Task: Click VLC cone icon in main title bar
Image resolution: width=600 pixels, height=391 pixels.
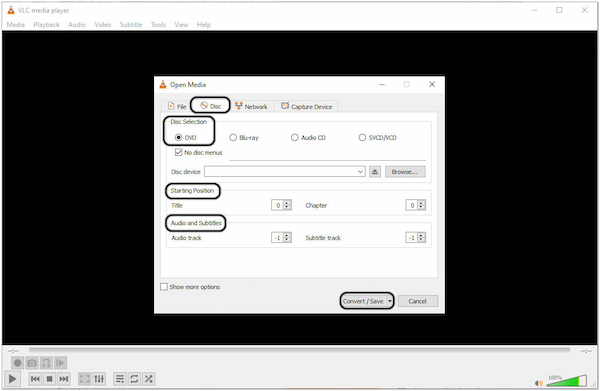Action: [11, 10]
